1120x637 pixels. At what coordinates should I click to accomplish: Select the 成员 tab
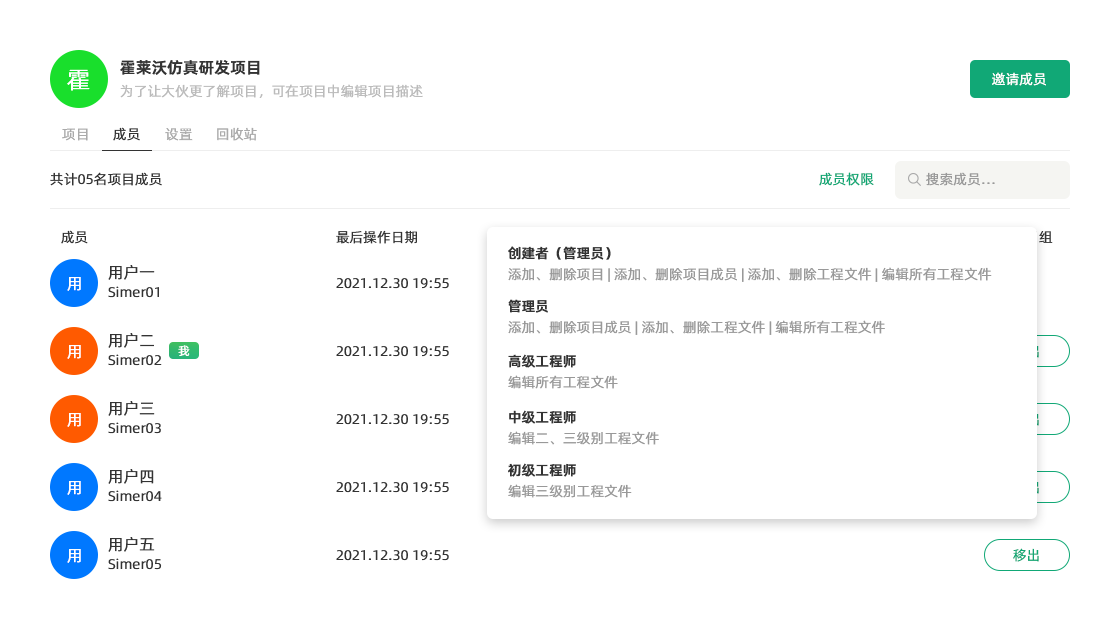pos(126,134)
